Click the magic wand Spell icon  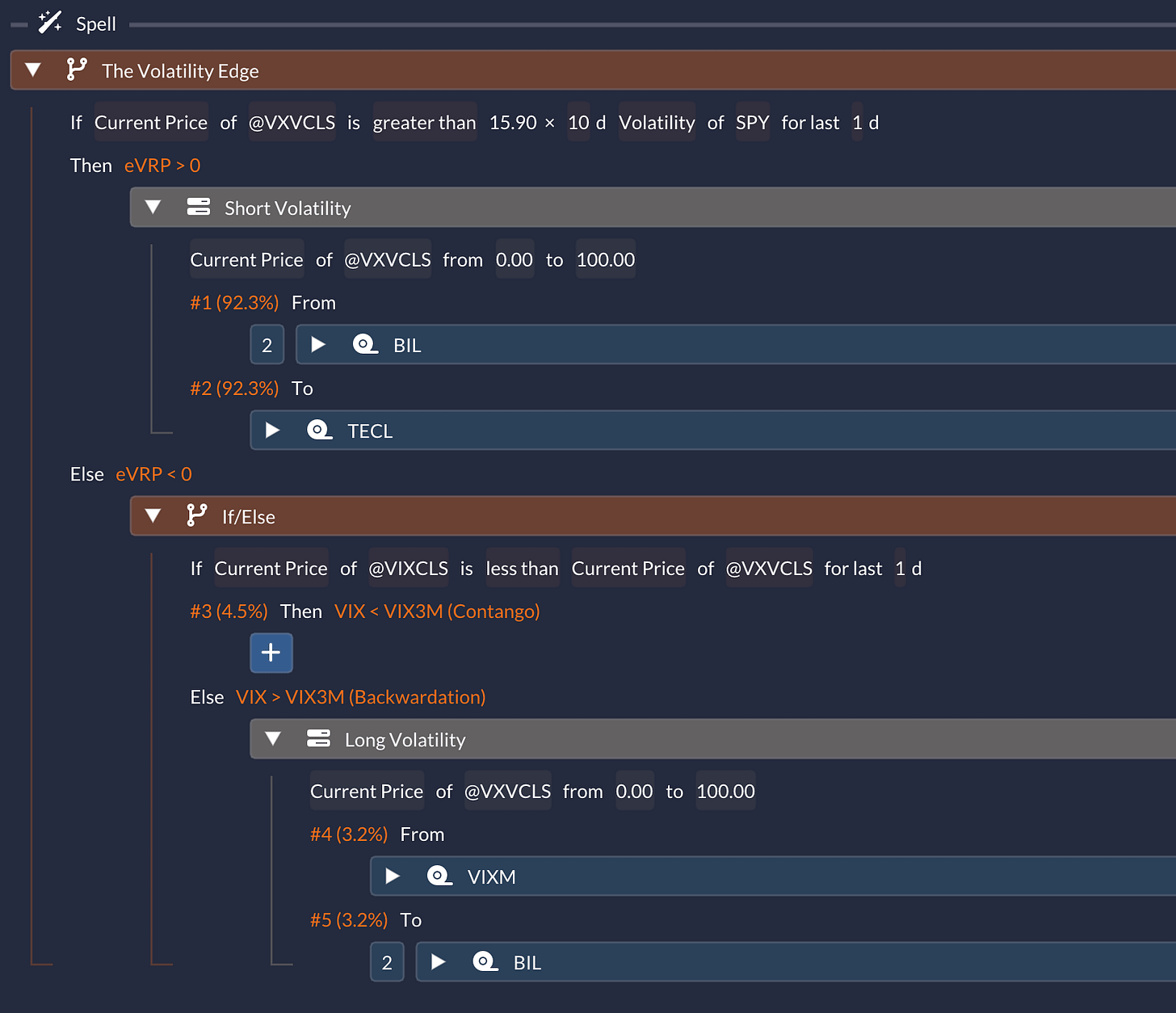point(50,23)
